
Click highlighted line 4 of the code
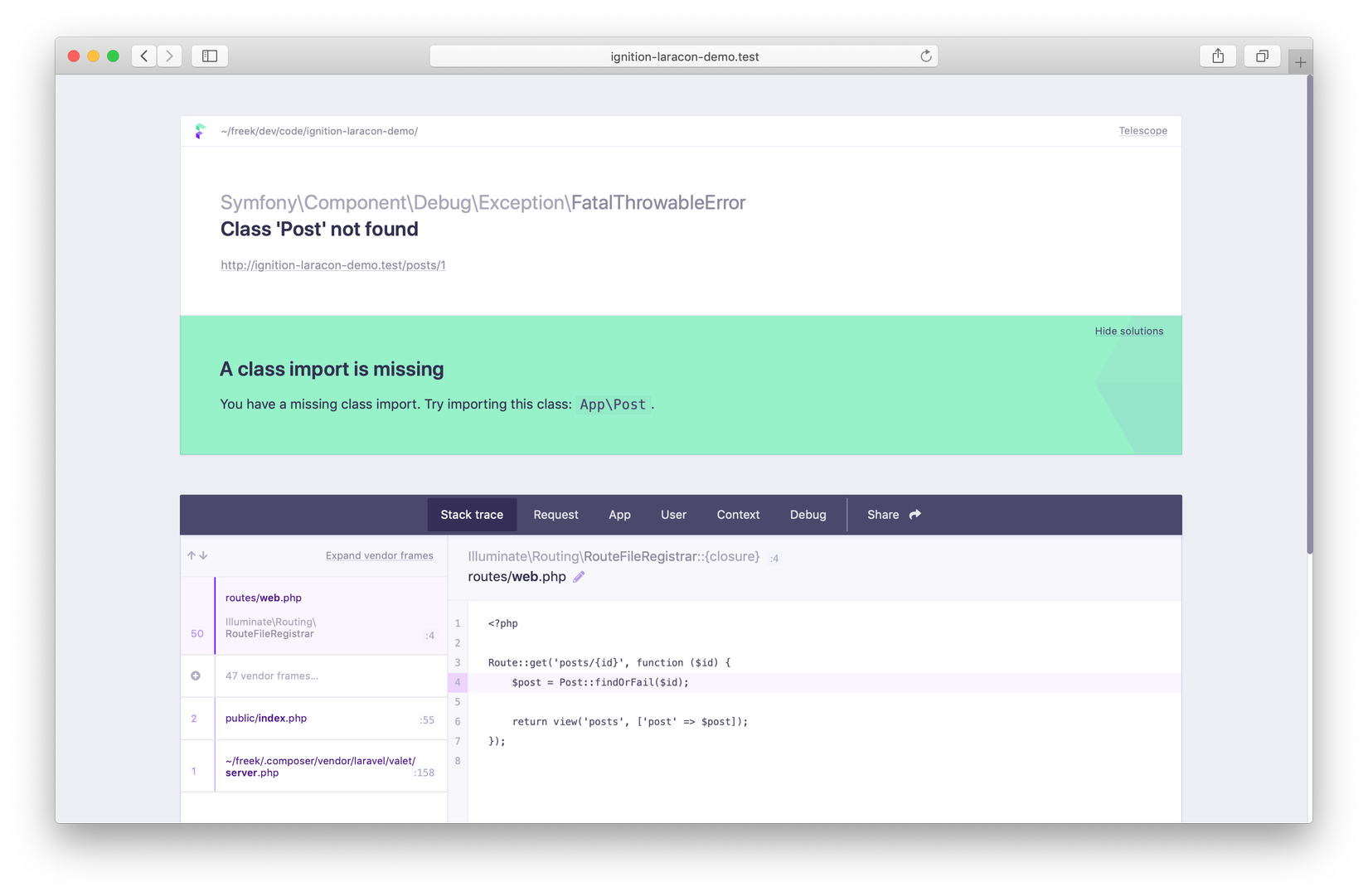coord(815,682)
